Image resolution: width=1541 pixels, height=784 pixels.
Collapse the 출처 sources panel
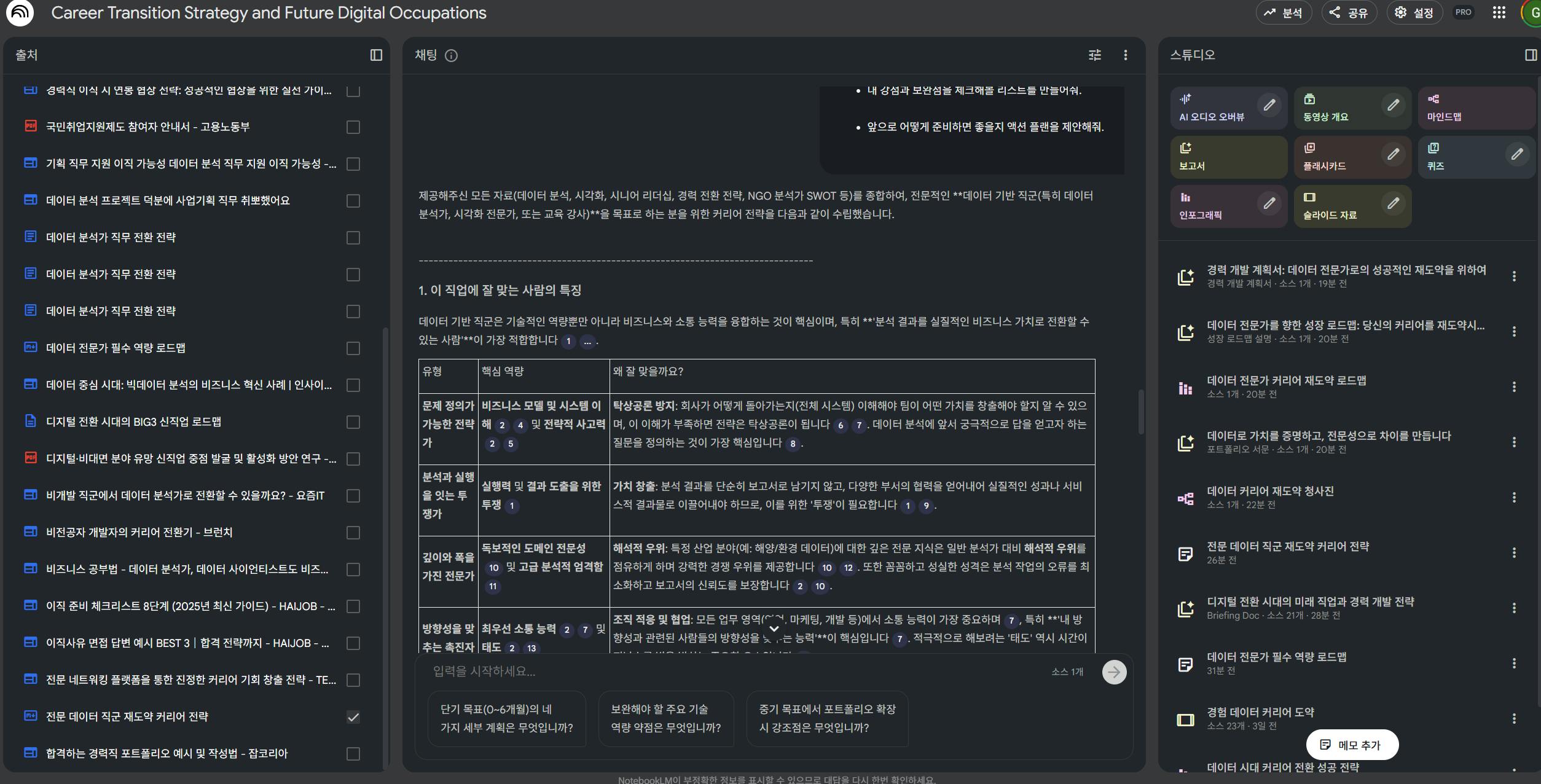pyautogui.click(x=375, y=55)
